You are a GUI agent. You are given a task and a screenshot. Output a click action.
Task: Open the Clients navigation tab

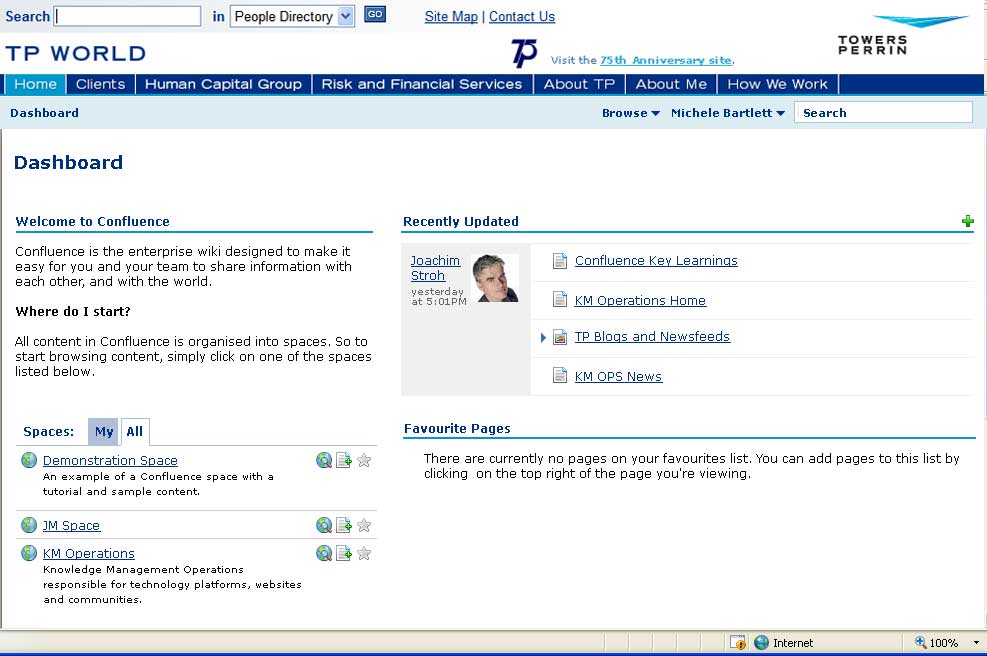pos(101,84)
